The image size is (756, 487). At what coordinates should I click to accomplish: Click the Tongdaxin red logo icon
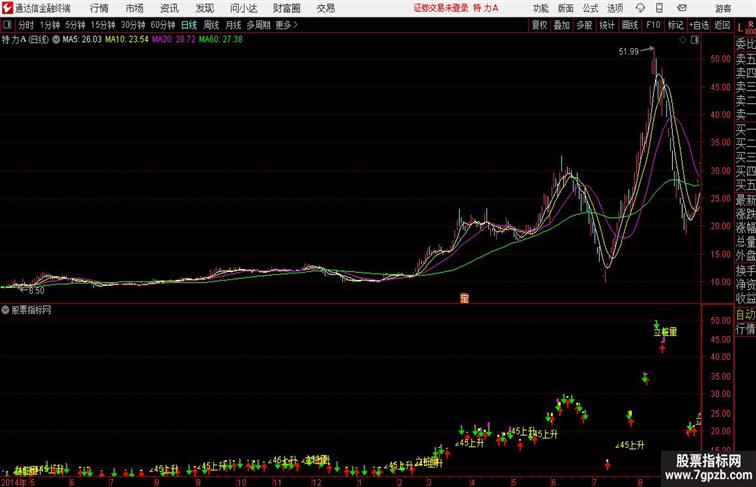point(7,8)
